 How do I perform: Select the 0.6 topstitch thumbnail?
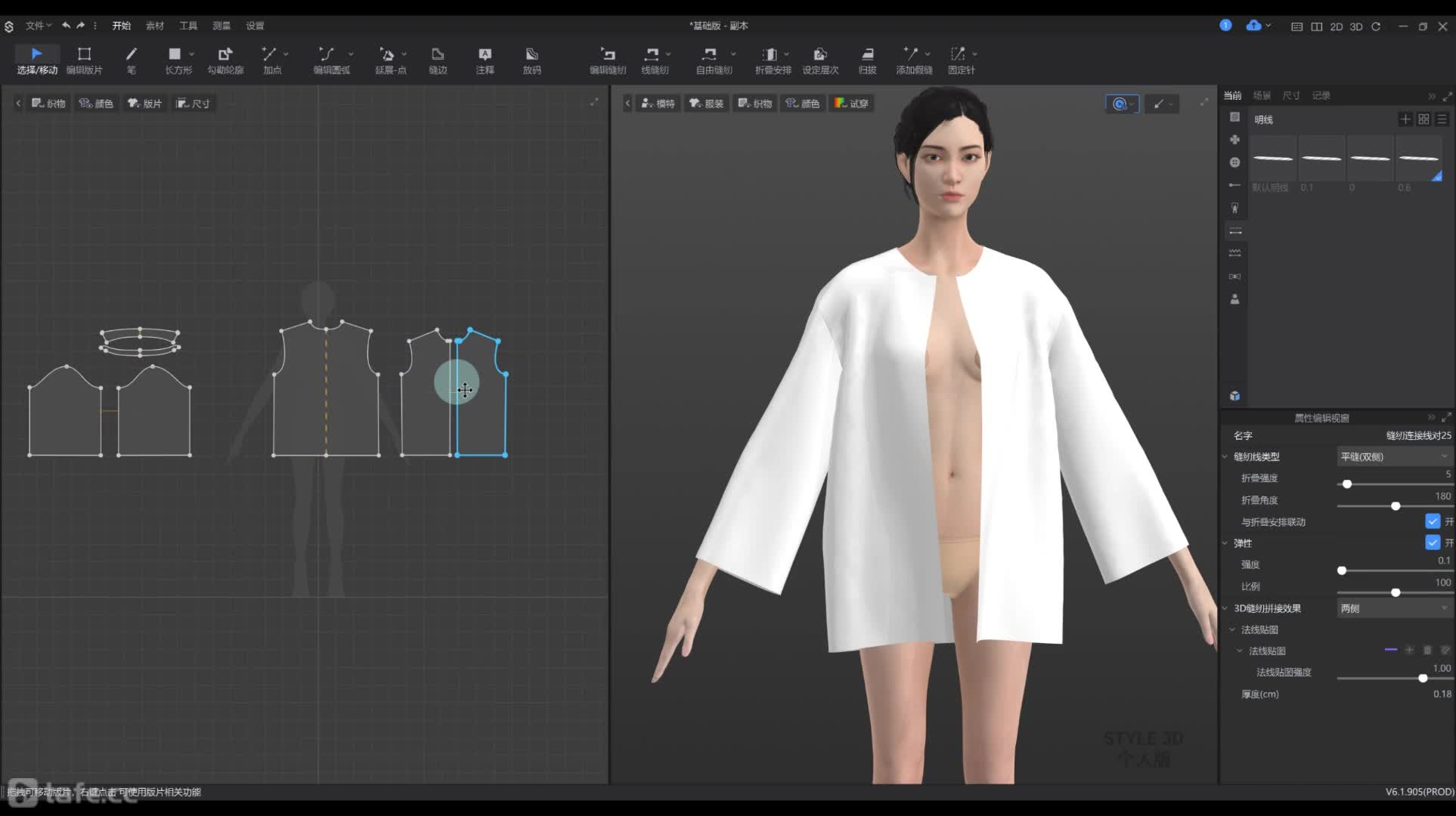pyautogui.click(x=1419, y=159)
